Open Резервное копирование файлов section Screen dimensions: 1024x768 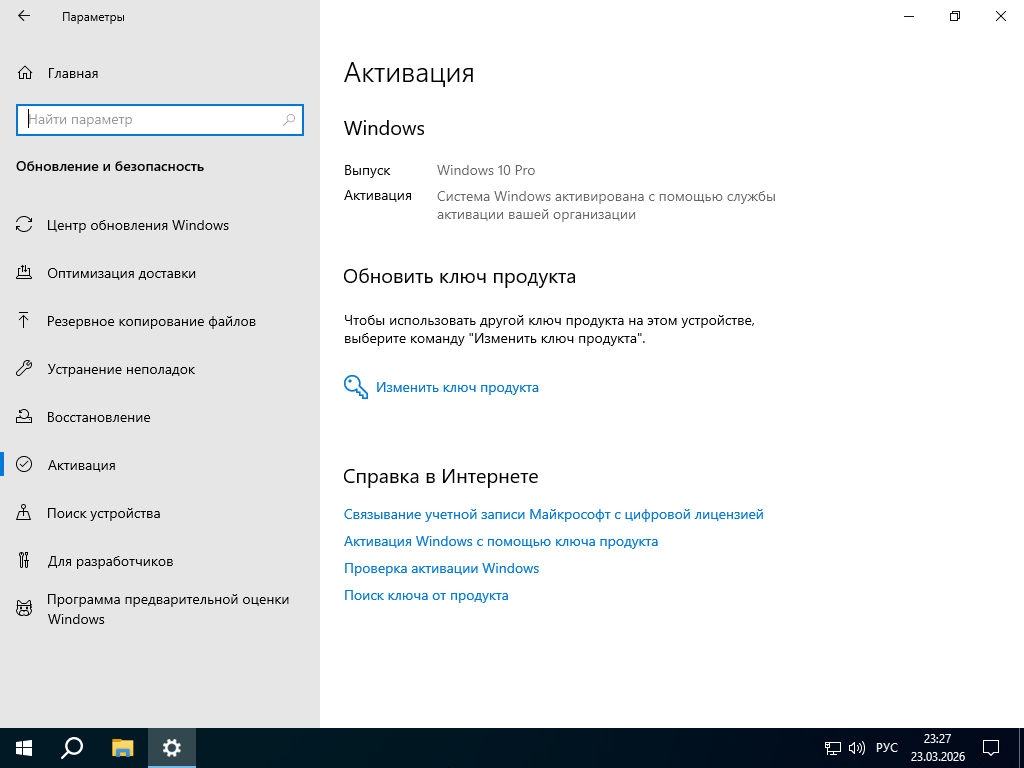coord(151,321)
